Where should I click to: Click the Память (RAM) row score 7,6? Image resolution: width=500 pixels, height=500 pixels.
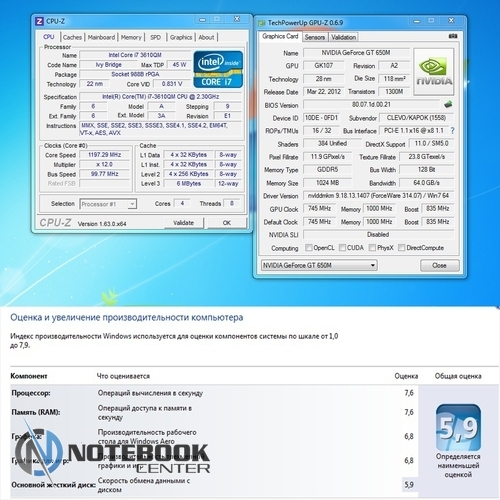(409, 412)
